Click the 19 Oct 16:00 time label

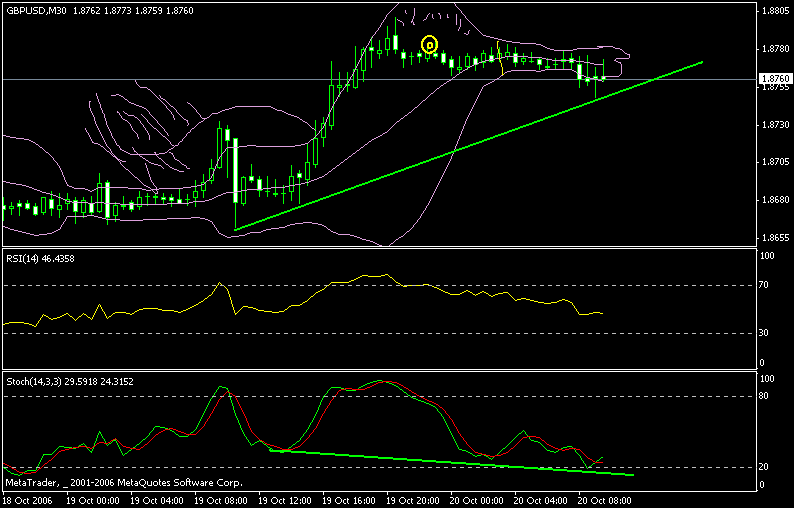click(349, 501)
